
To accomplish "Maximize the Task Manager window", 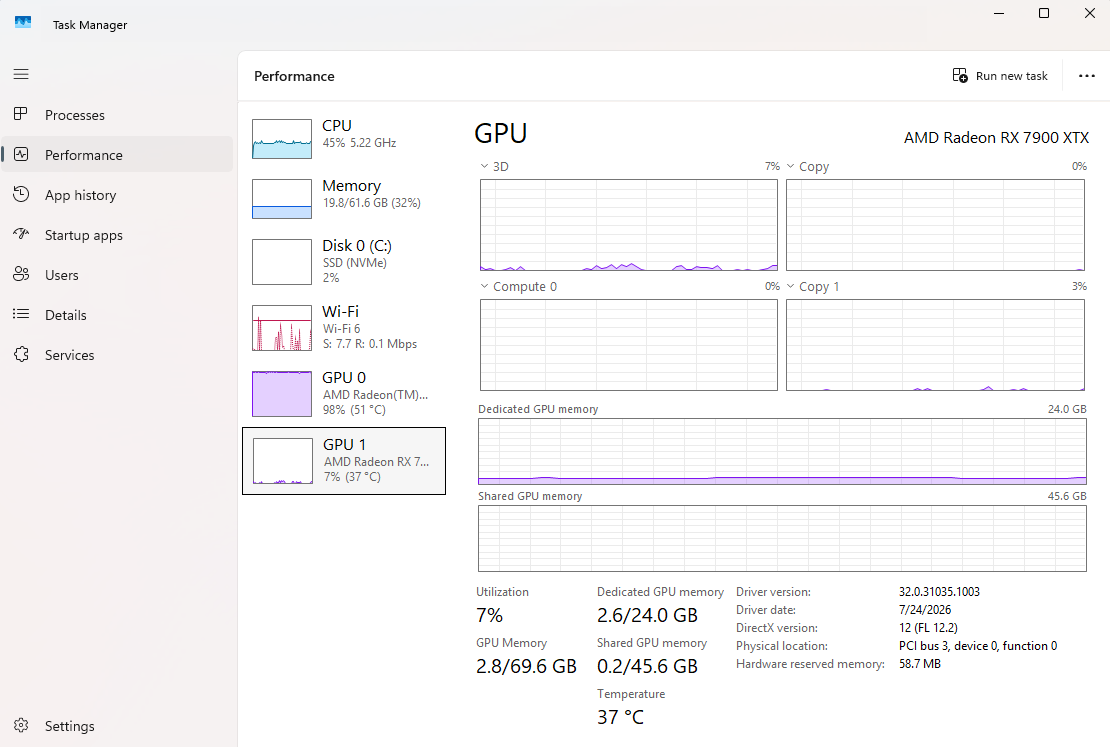I will coord(1043,13).
